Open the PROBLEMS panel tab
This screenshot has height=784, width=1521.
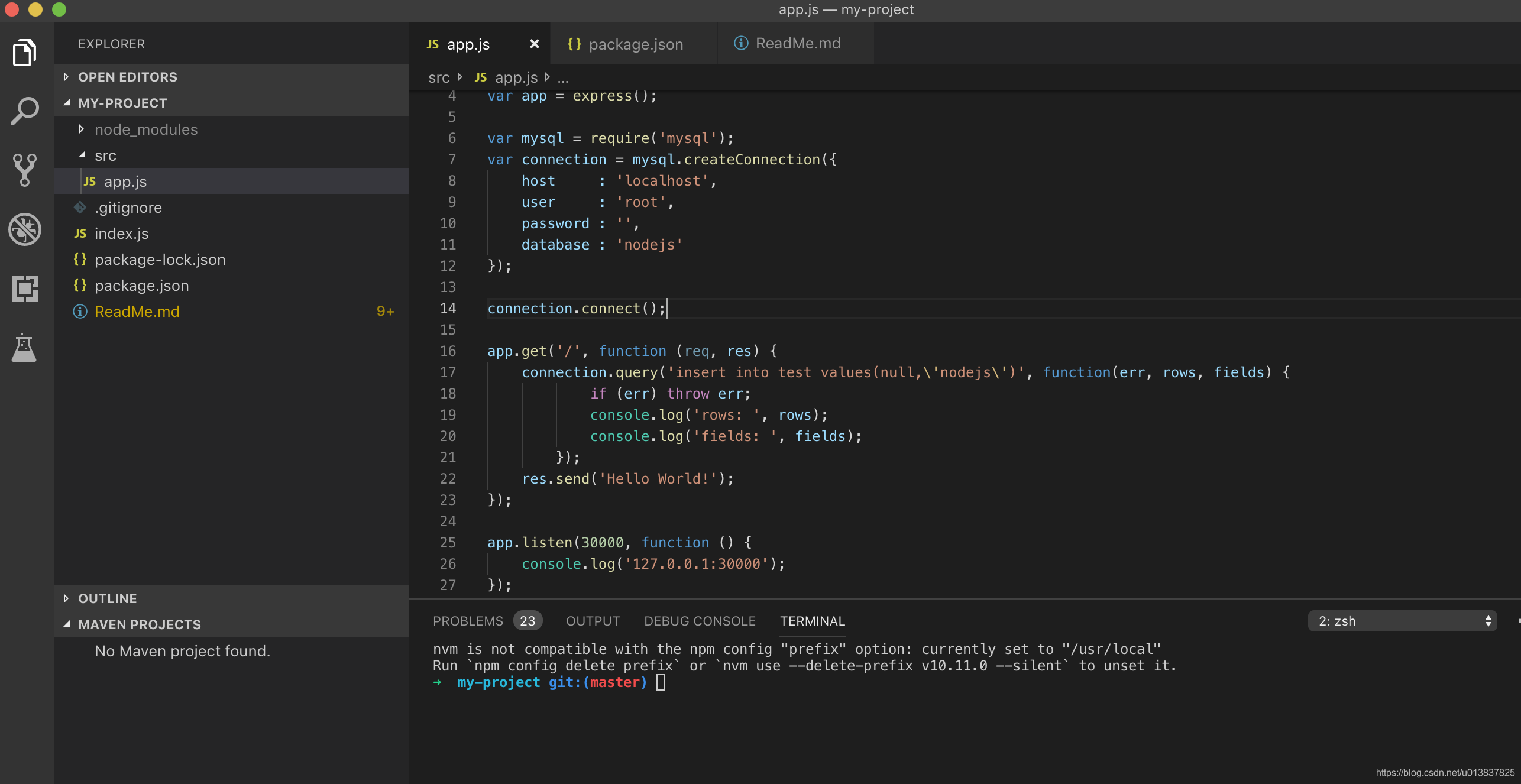click(x=468, y=621)
